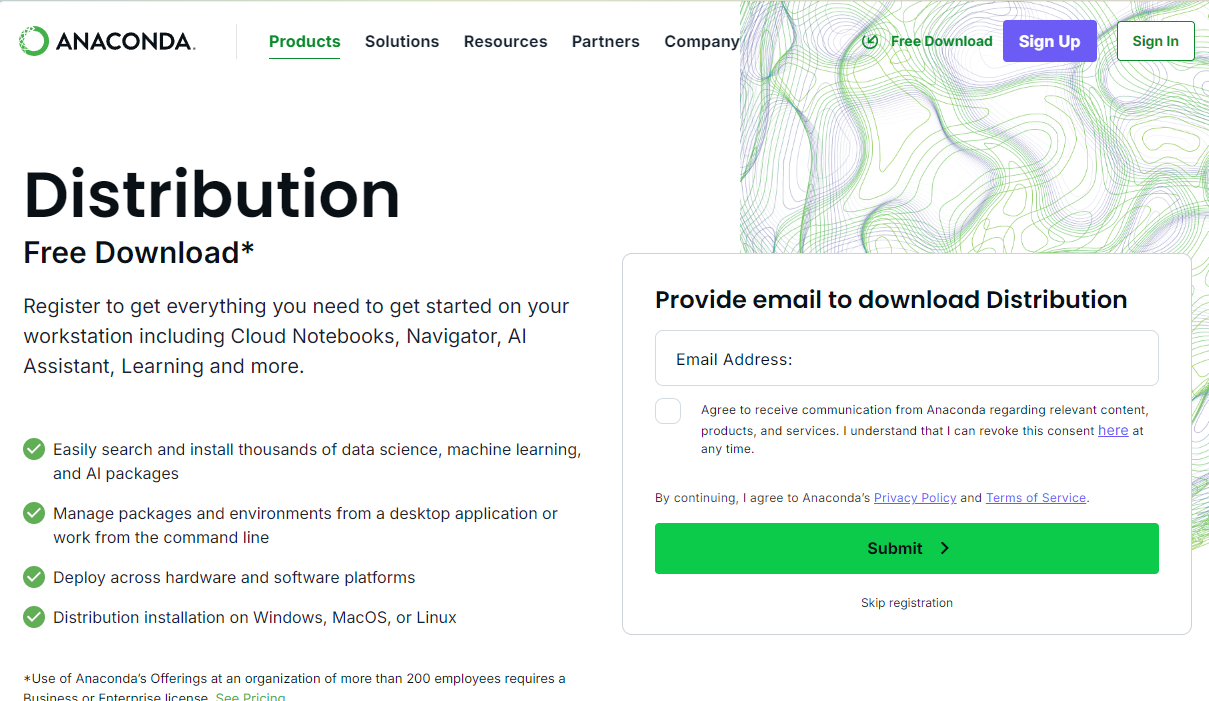Click the 'Distribution' page heading
Image resolution: width=1209 pixels, height=701 pixels.
(x=212, y=194)
